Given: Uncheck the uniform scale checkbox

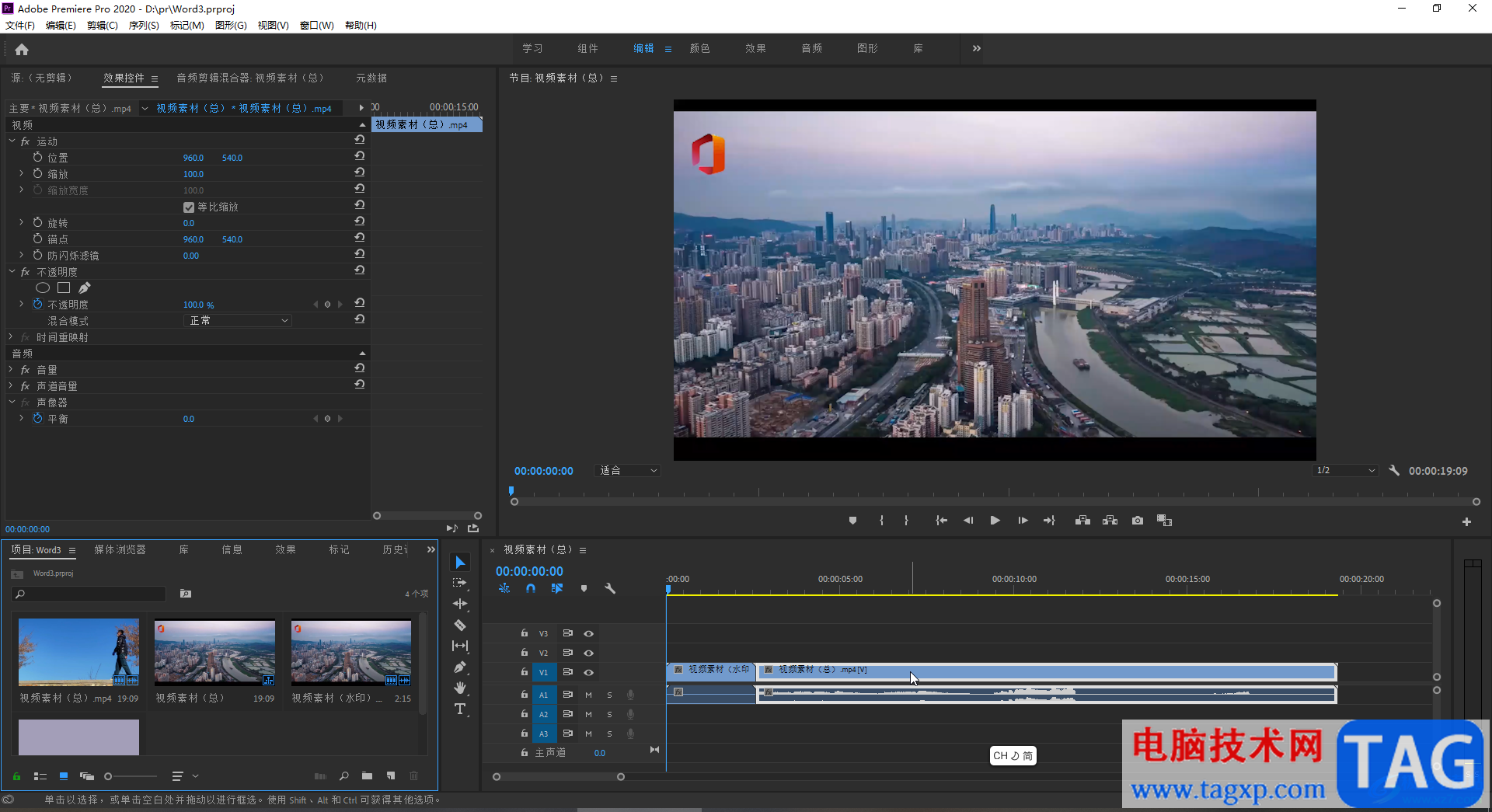Looking at the screenshot, I should coord(189,207).
